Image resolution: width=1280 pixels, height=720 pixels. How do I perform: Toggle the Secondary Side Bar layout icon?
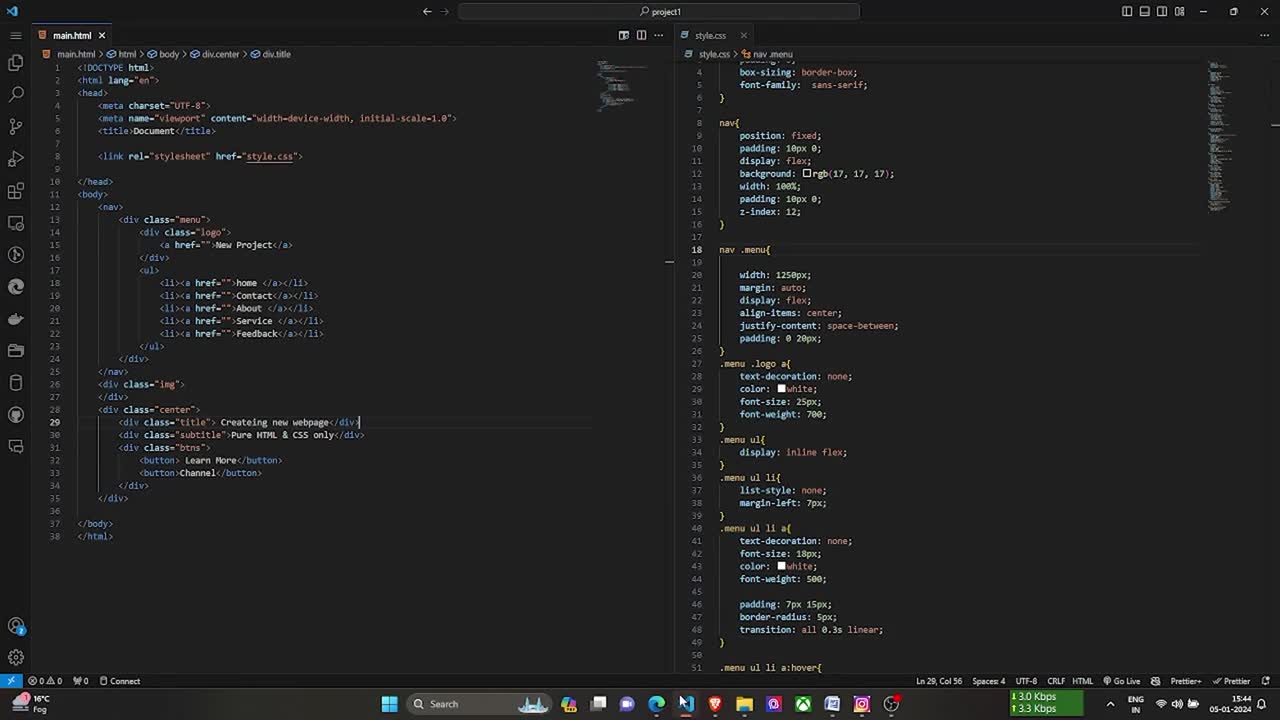click(1162, 12)
